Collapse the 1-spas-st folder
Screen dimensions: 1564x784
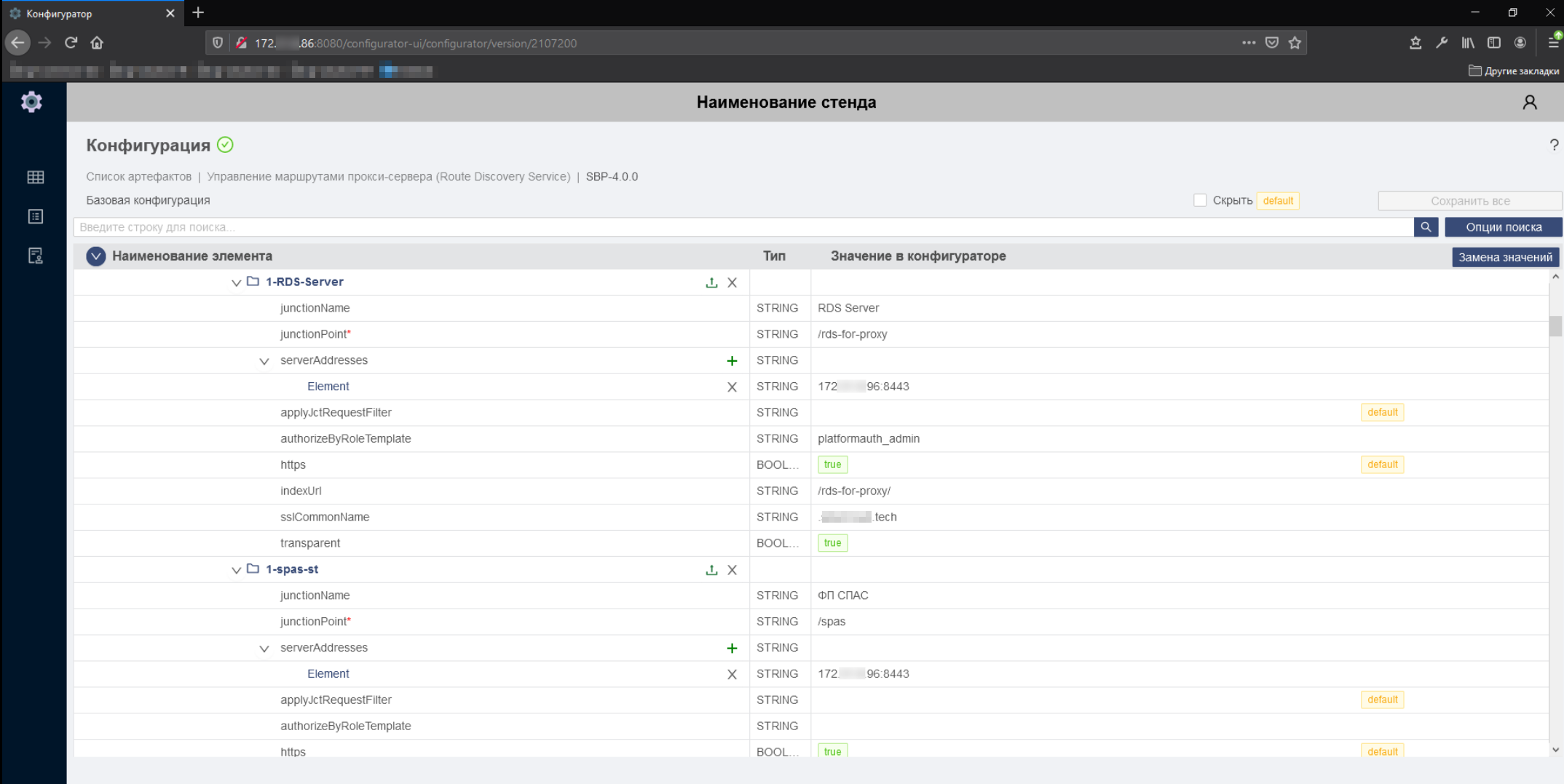coord(236,570)
